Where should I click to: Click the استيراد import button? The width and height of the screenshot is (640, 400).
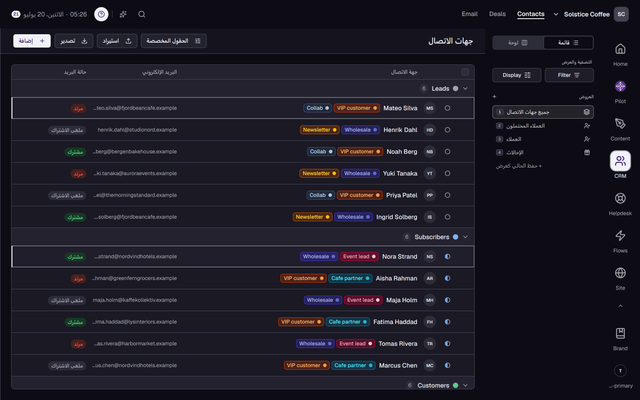click(117, 41)
